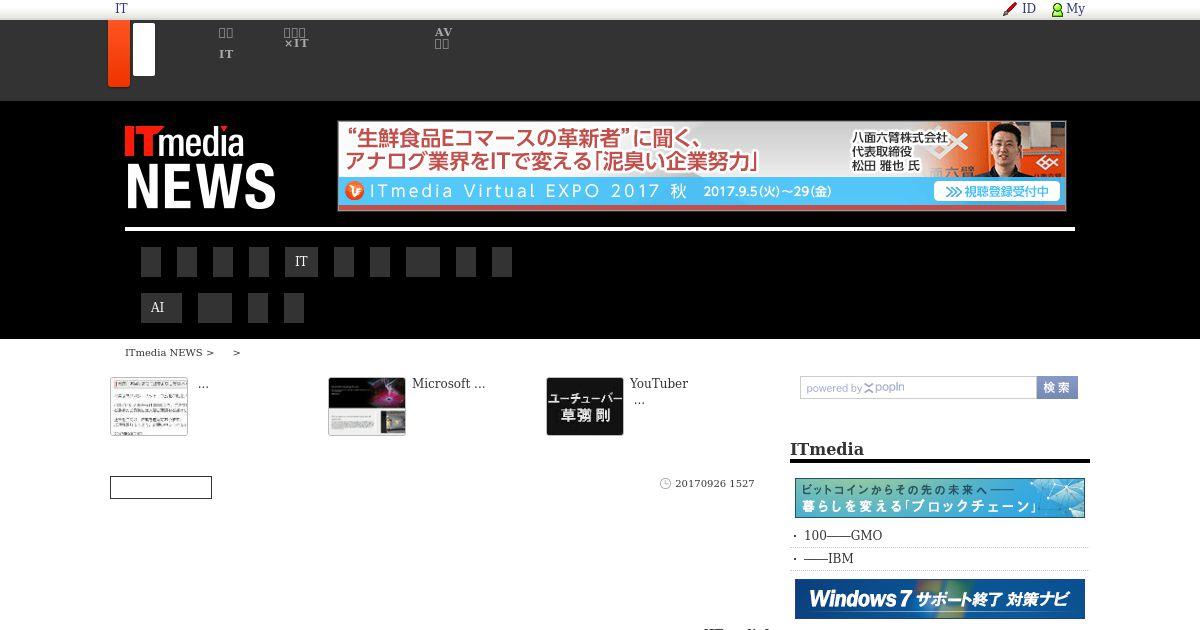This screenshot has width=1200, height=630.
Task: Click the red pencil icon beside ID
Action: 1010,9
